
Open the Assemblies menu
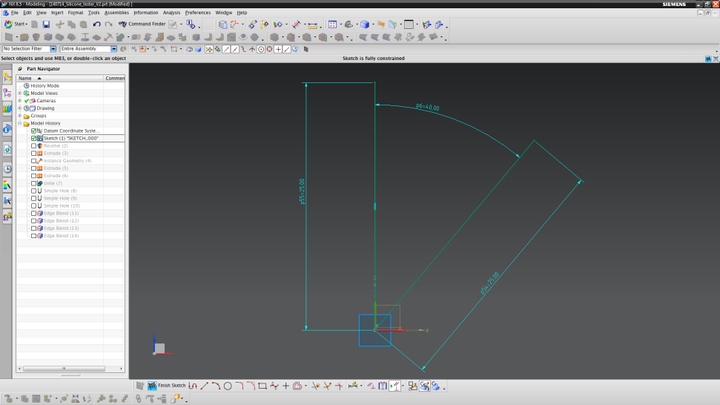pos(117,12)
